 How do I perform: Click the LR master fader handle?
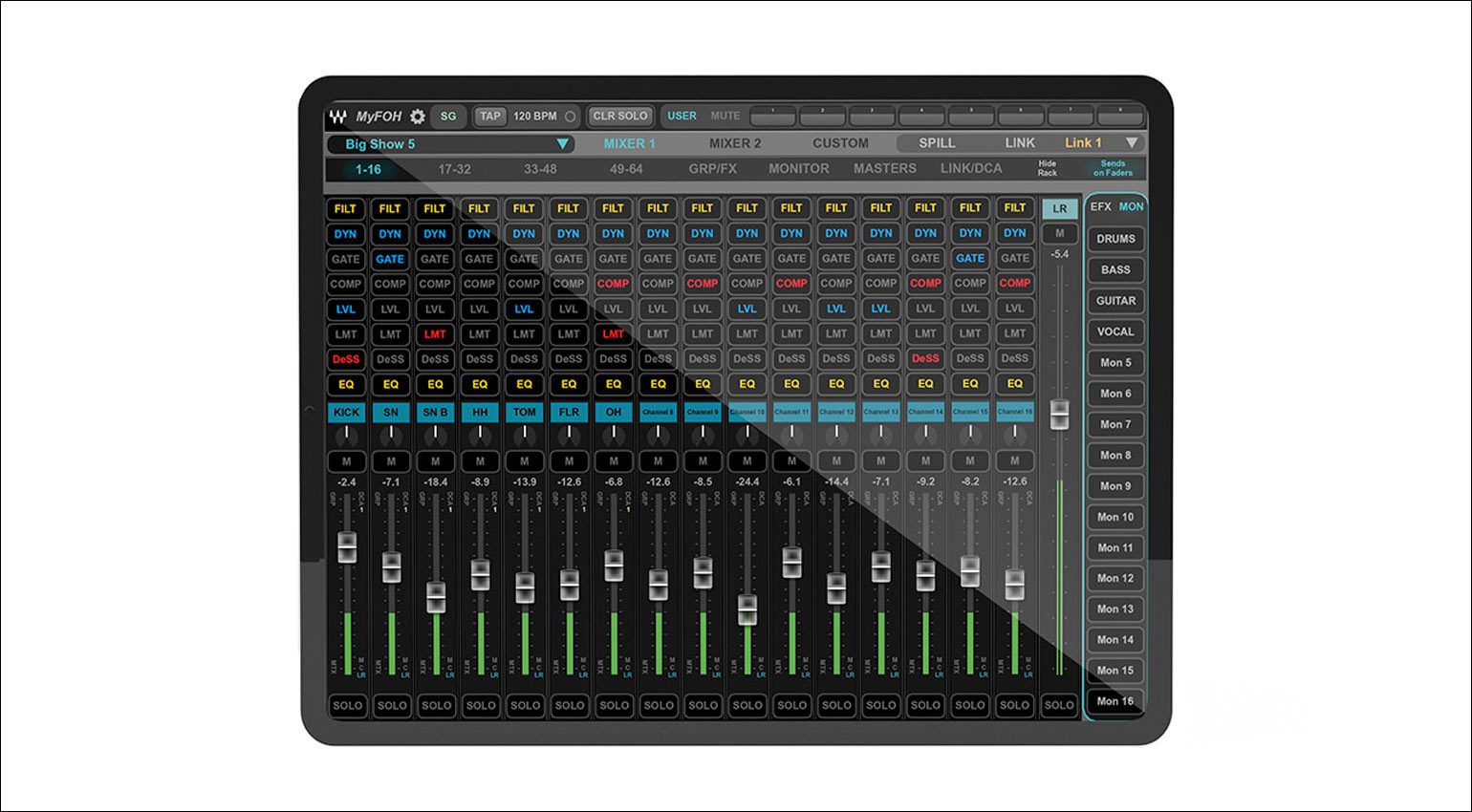[1059, 415]
